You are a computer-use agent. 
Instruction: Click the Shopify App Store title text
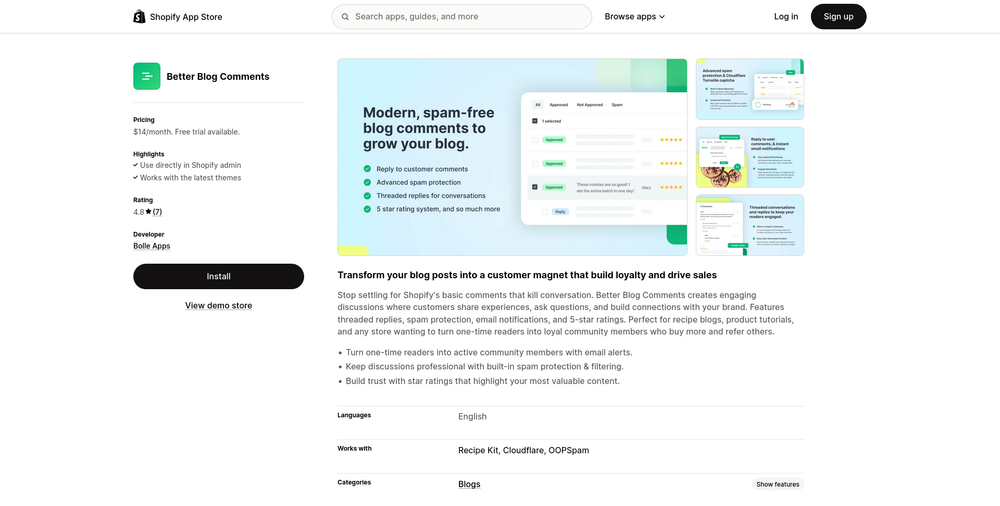[x=186, y=17]
